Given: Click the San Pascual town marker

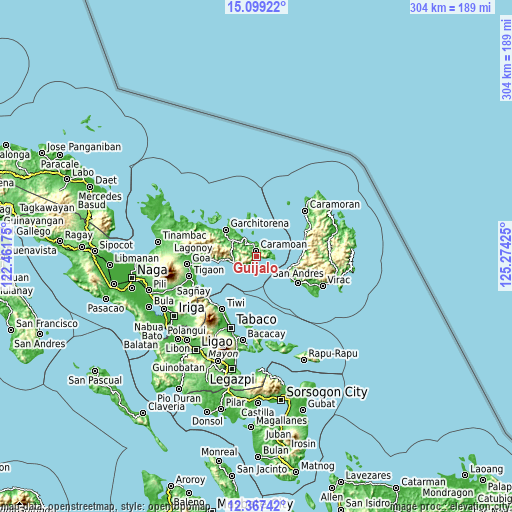Looking at the screenshot, I should [x=95, y=371].
